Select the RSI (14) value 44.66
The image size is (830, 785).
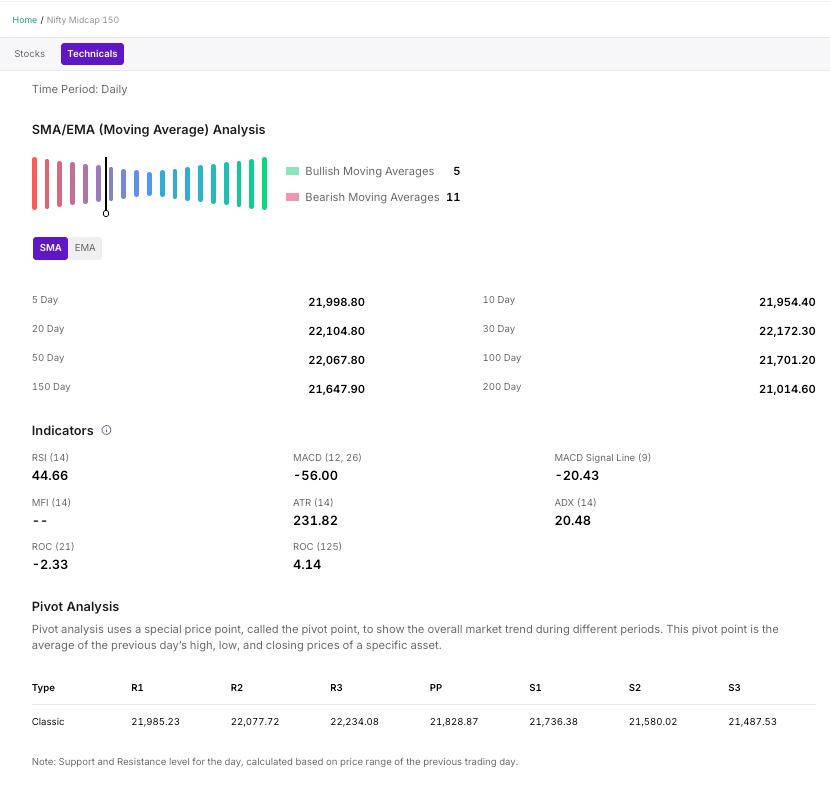[50, 476]
